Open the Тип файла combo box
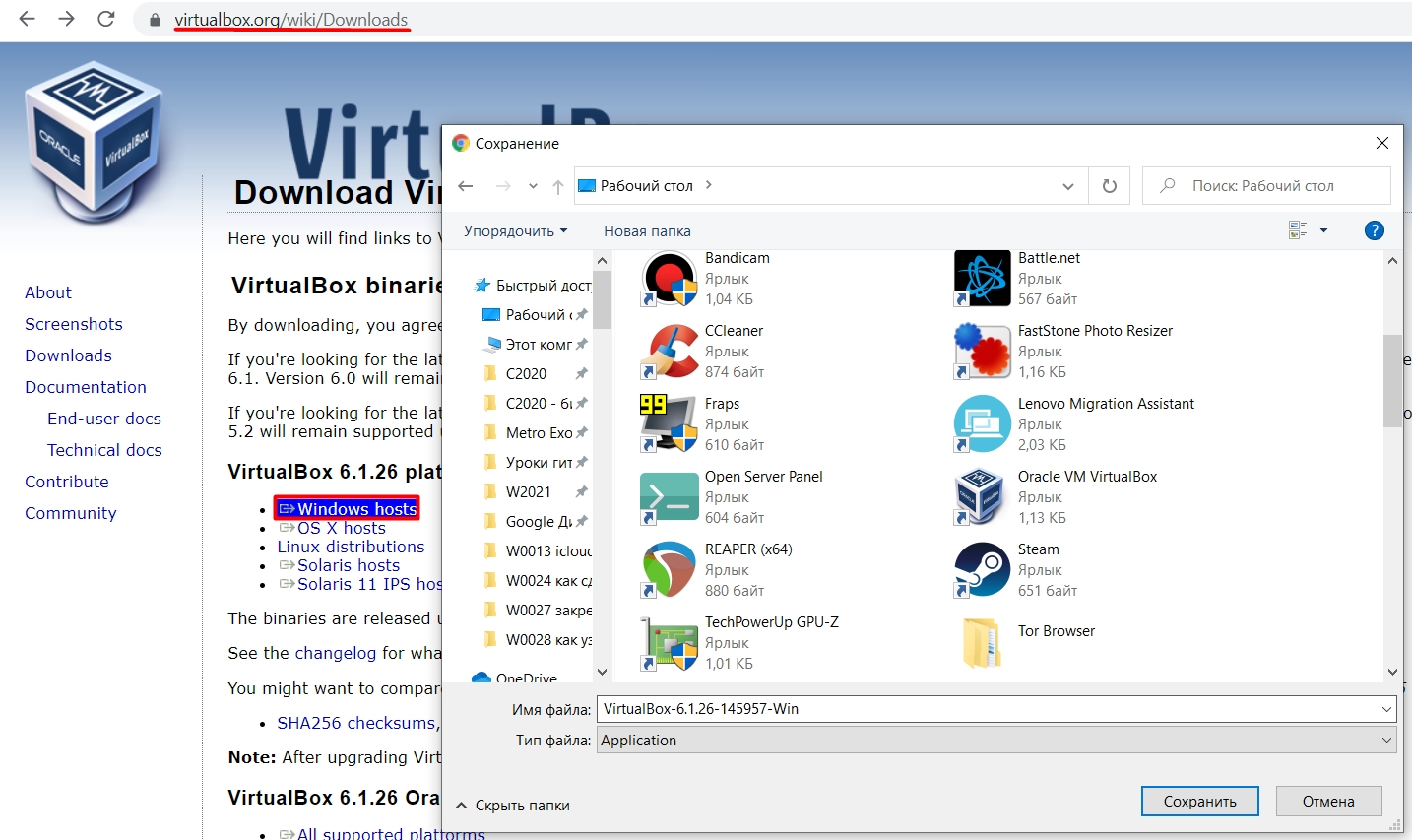This screenshot has height=840, width=1412. [996, 741]
